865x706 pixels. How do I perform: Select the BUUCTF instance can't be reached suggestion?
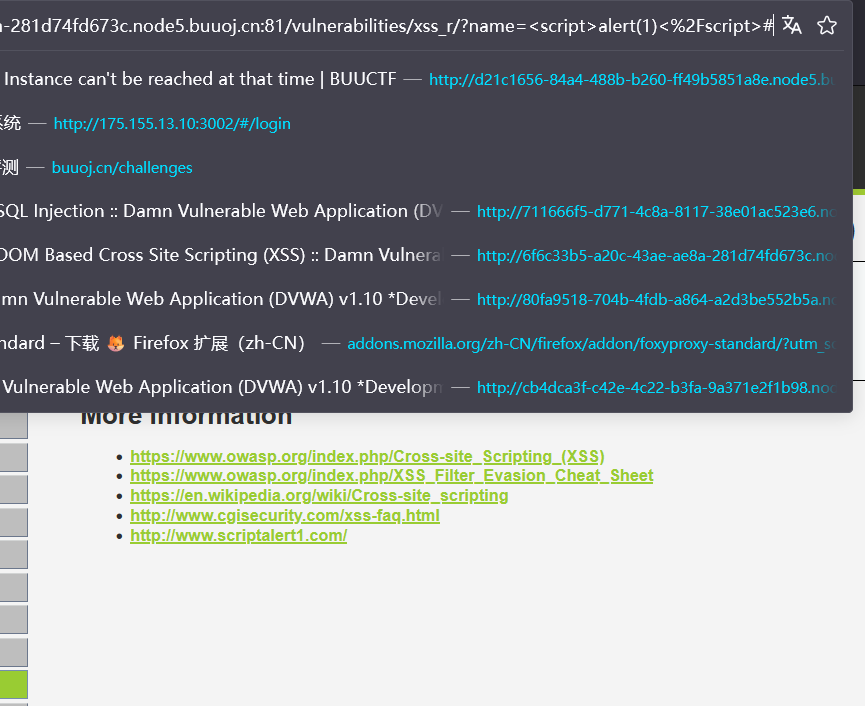pyautogui.click(x=422, y=79)
